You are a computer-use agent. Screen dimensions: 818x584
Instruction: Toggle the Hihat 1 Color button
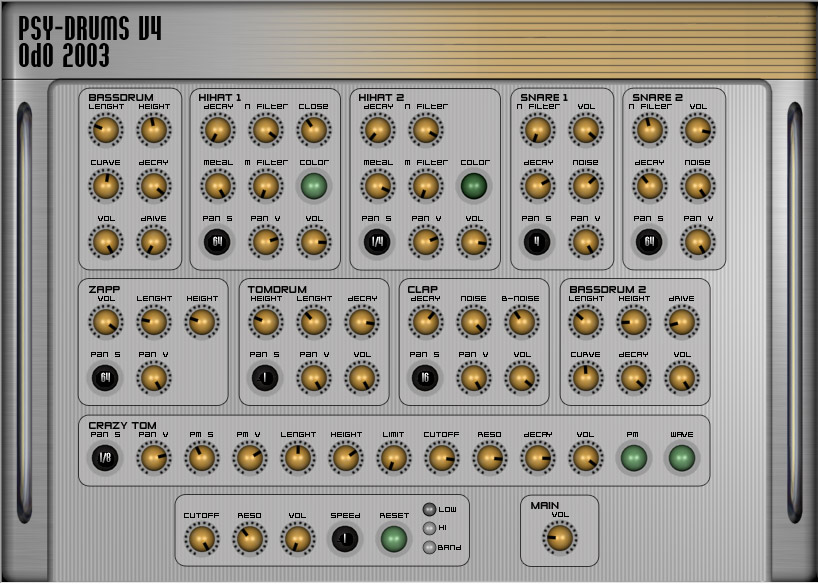click(x=314, y=186)
